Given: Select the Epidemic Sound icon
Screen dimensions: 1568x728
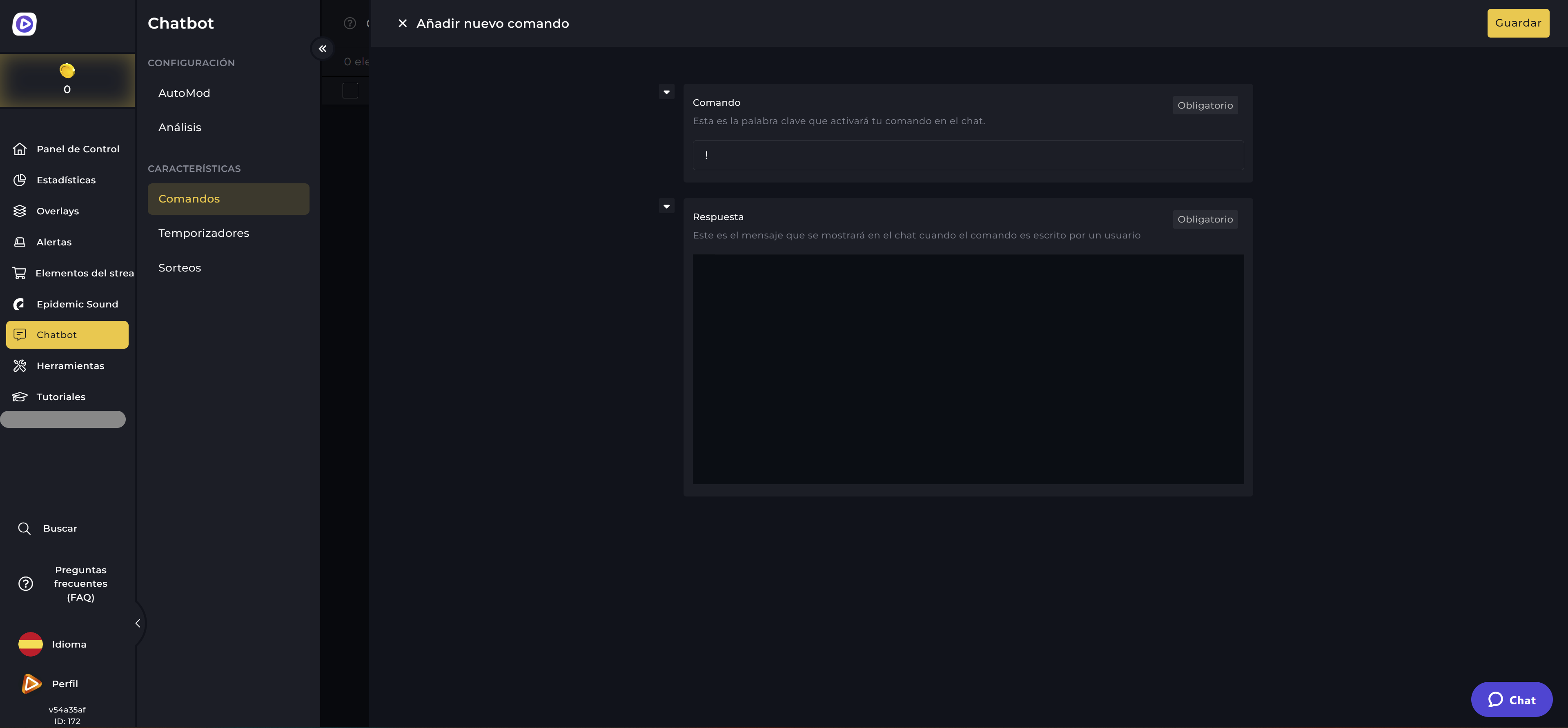Looking at the screenshot, I should (20, 304).
